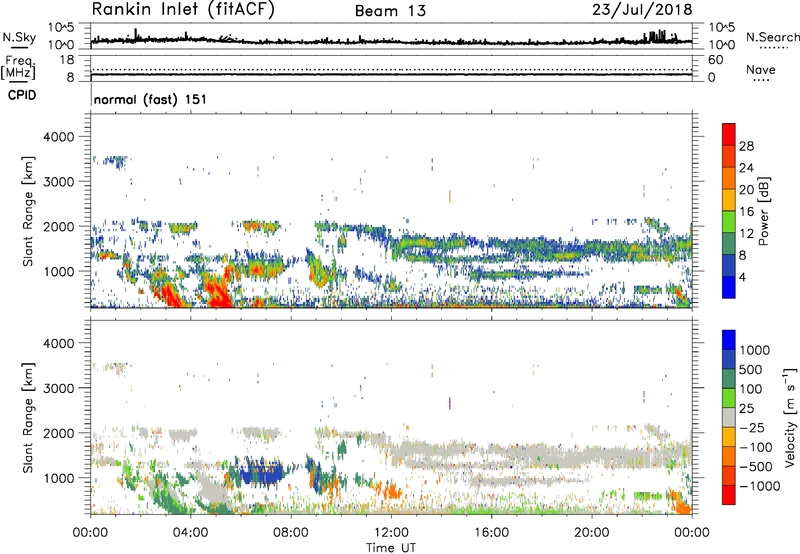Click the '1000' velocity colorbar tick
The image size is (800, 554).
pos(754,350)
